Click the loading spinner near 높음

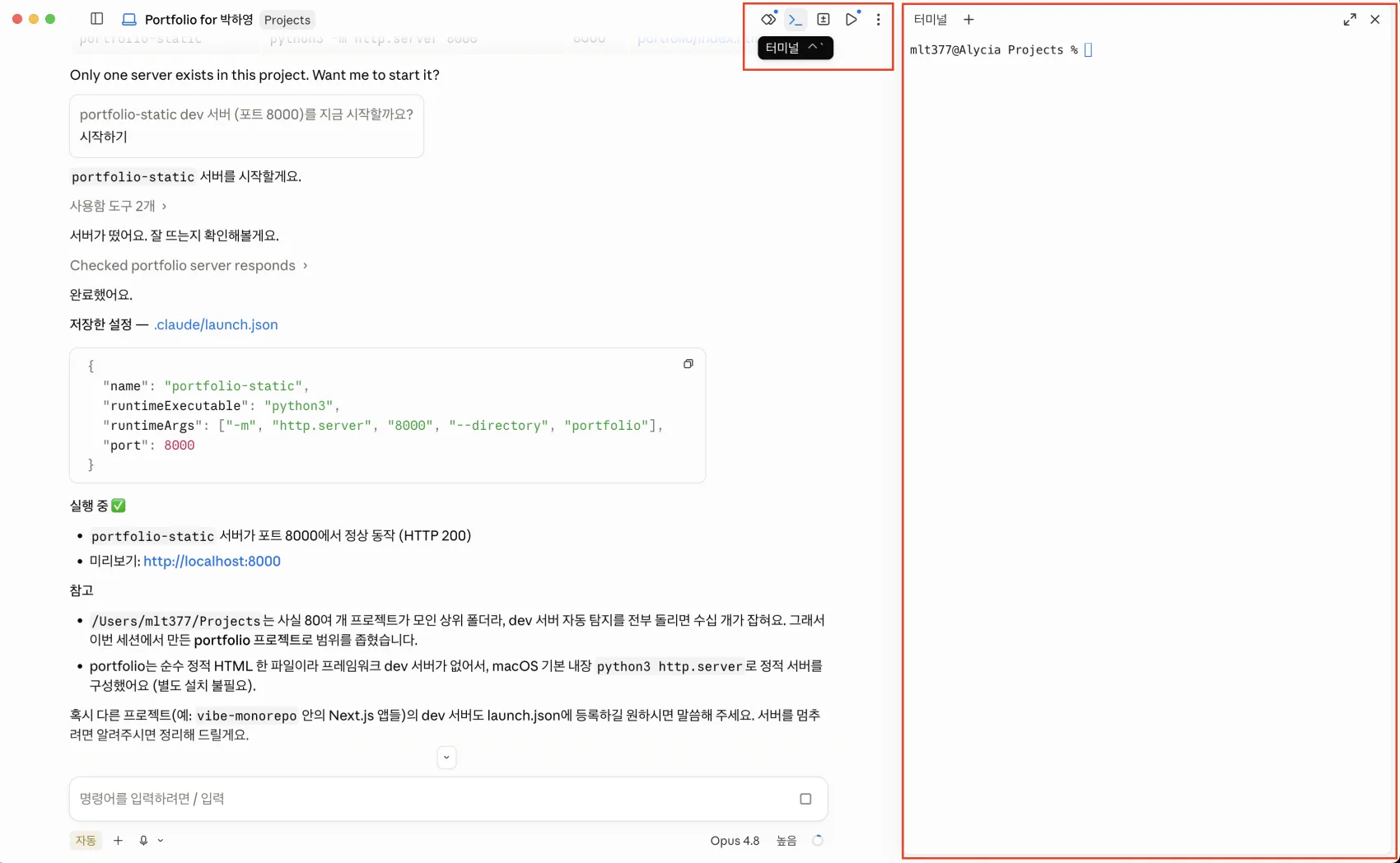817,840
